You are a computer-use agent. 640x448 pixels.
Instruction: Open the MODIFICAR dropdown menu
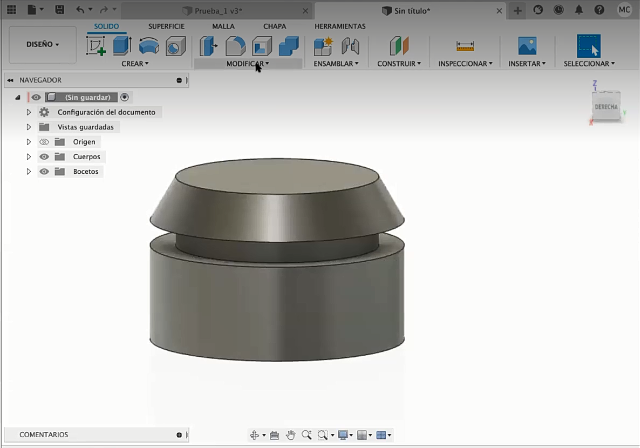[x=247, y=63]
